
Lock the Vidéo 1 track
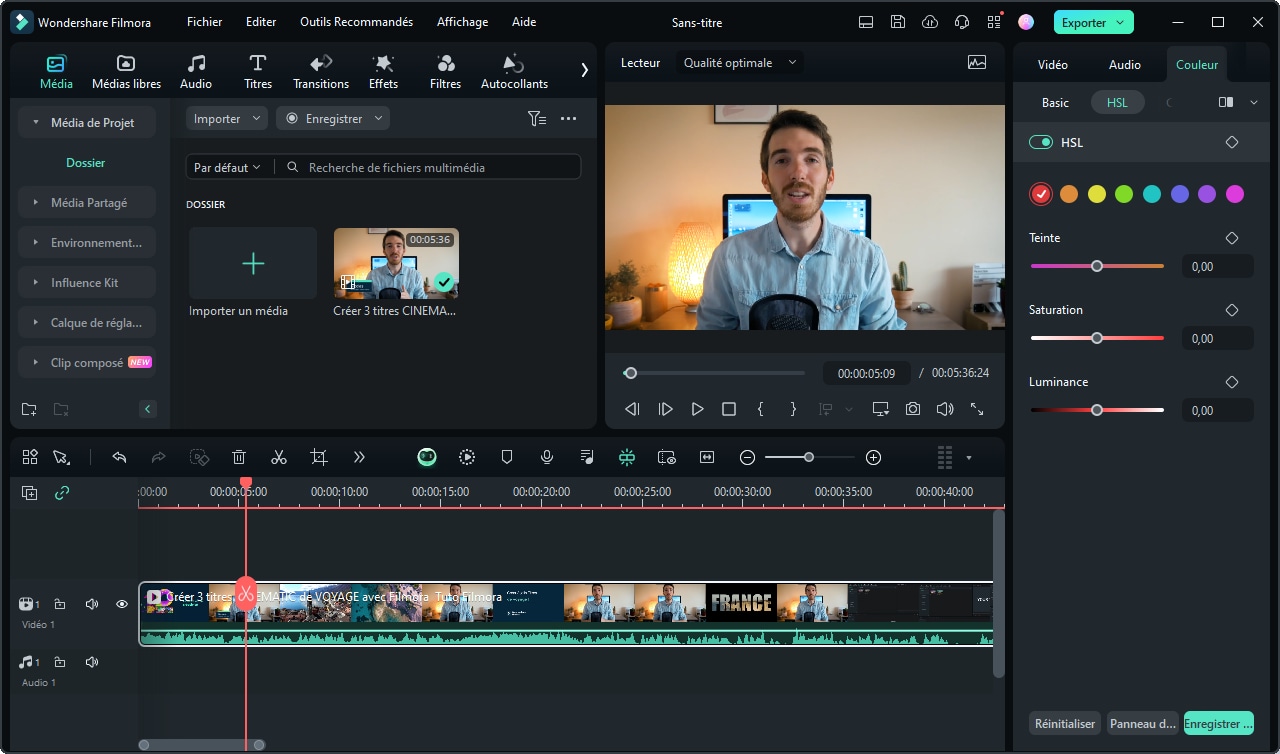[x=60, y=604]
